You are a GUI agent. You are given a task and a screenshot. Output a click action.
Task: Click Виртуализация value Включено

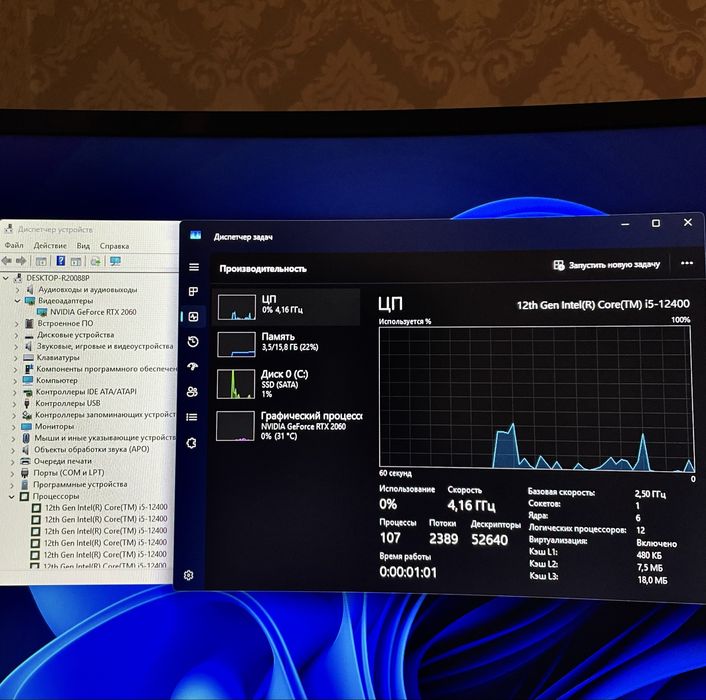656,543
